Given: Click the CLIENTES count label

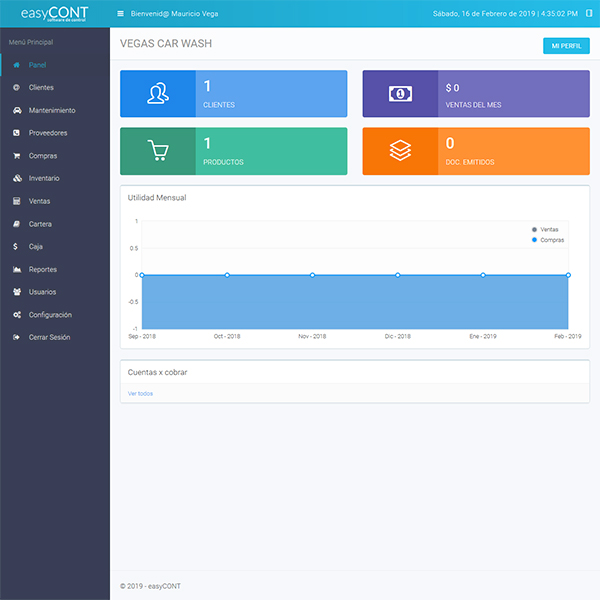Looking at the screenshot, I should point(219,105).
